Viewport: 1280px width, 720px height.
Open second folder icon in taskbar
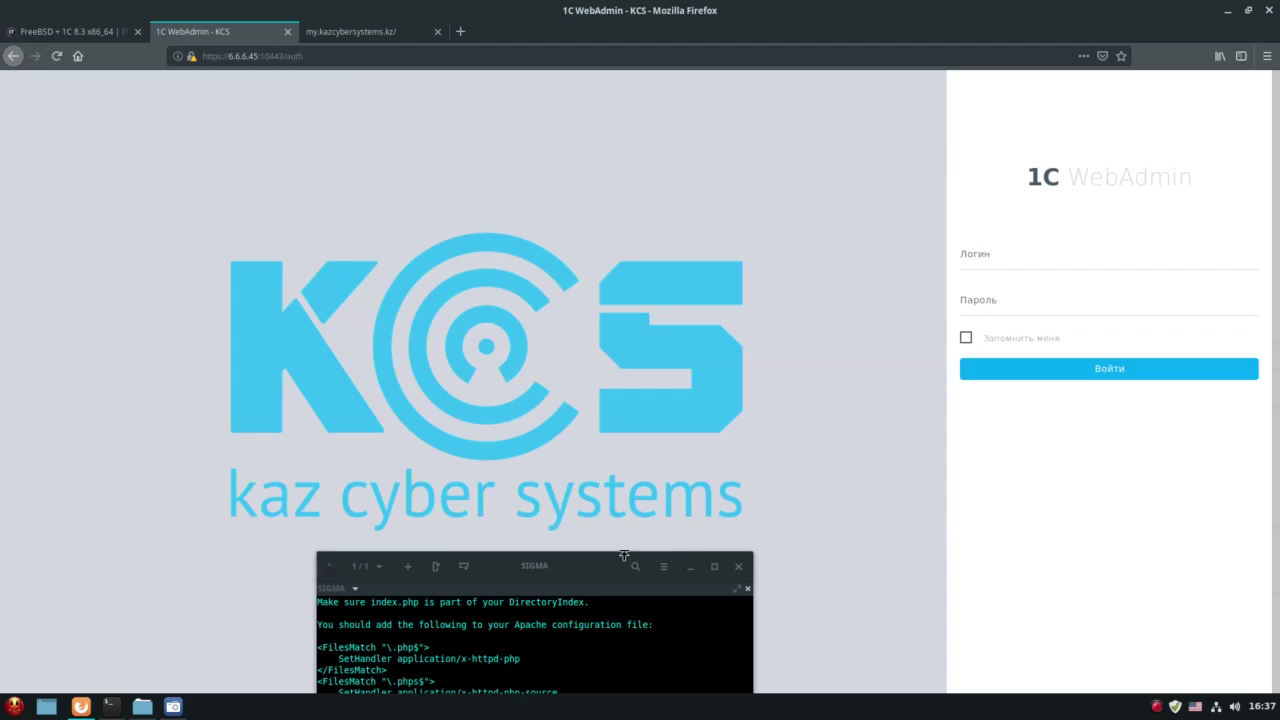tap(143, 706)
